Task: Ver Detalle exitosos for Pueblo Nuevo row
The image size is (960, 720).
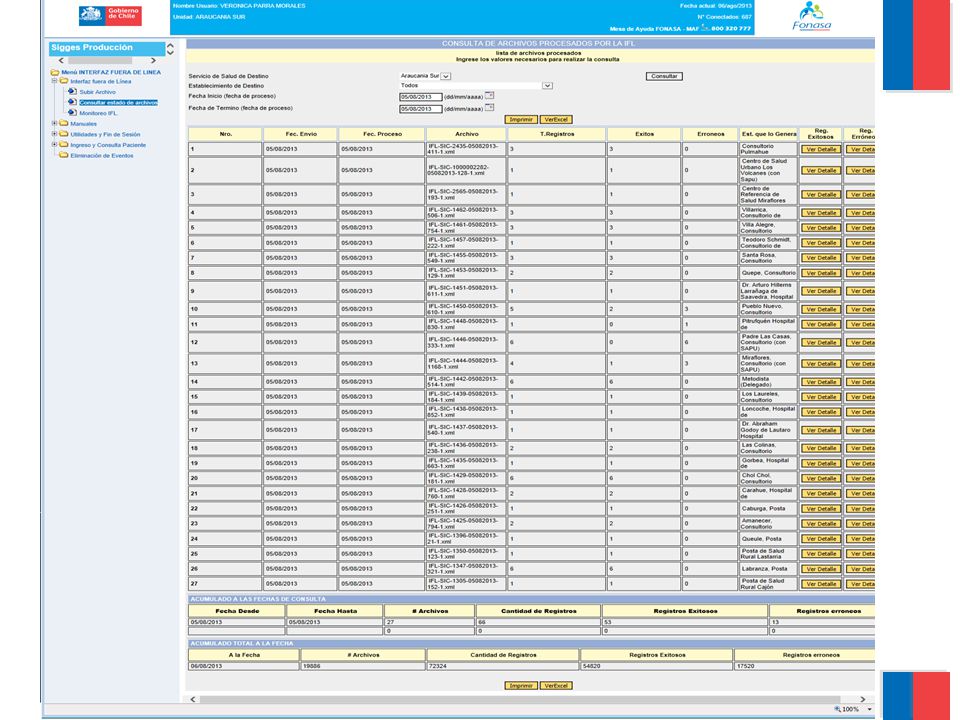Action: click(x=821, y=309)
